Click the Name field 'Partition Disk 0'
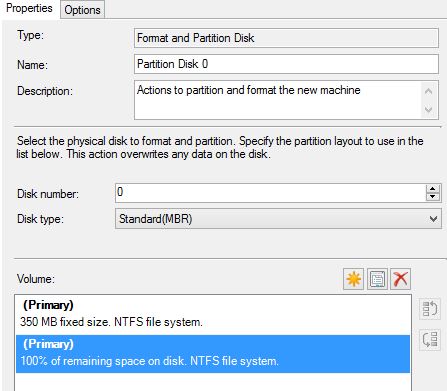The image size is (447, 391). 286,64
